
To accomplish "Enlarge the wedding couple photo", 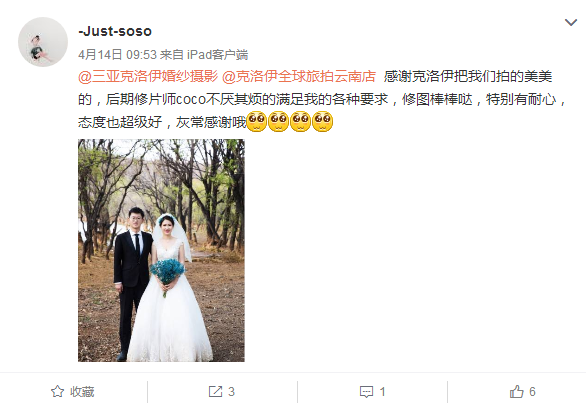I will (x=161, y=250).
